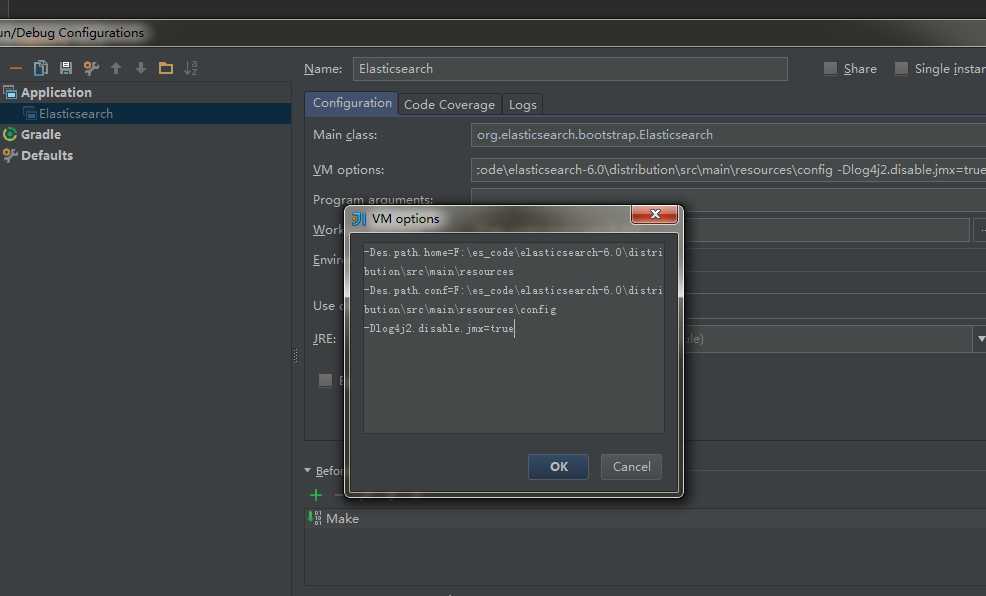Cancel the VM options dialog
The width and height of the screenshot is (986, 596).
click(x=631, y=466)
